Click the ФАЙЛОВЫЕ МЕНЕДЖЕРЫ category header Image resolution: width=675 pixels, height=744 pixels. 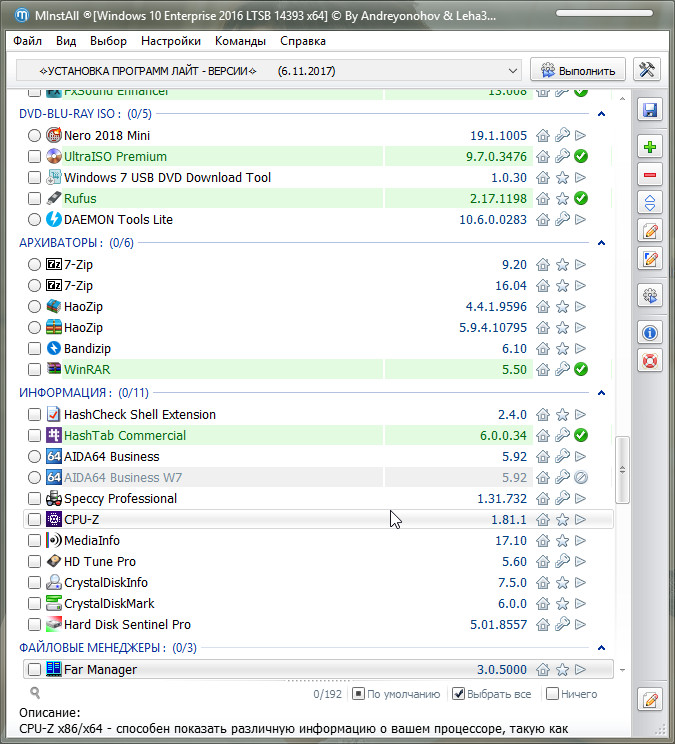(x=108, y=648)
